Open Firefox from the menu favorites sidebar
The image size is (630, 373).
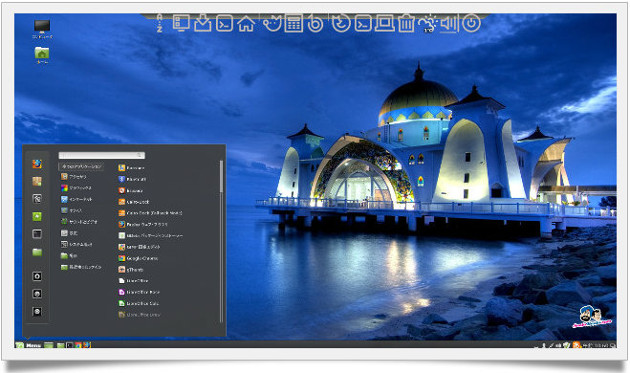click(37, 164)
